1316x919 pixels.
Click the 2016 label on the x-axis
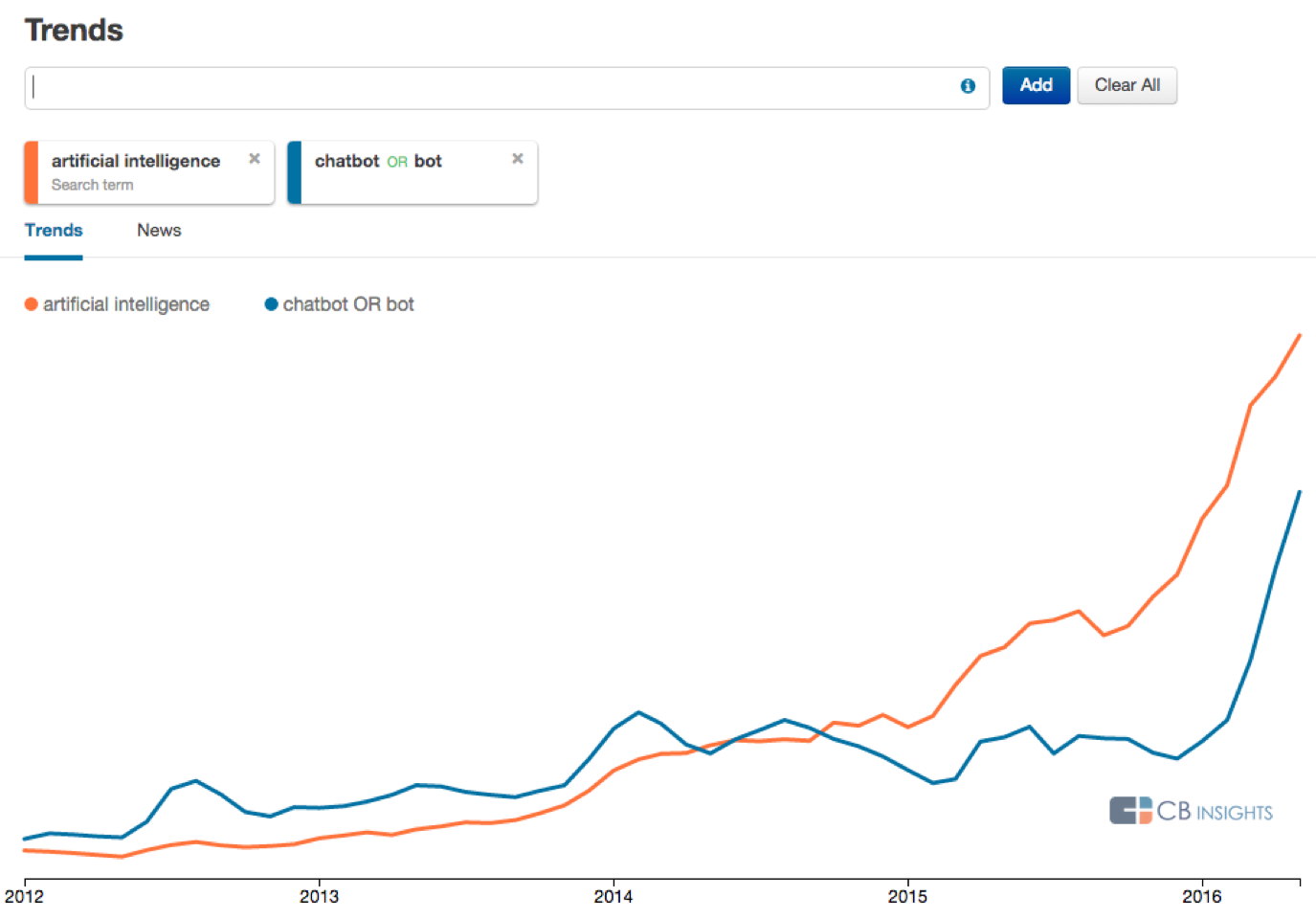[1201, 897]
